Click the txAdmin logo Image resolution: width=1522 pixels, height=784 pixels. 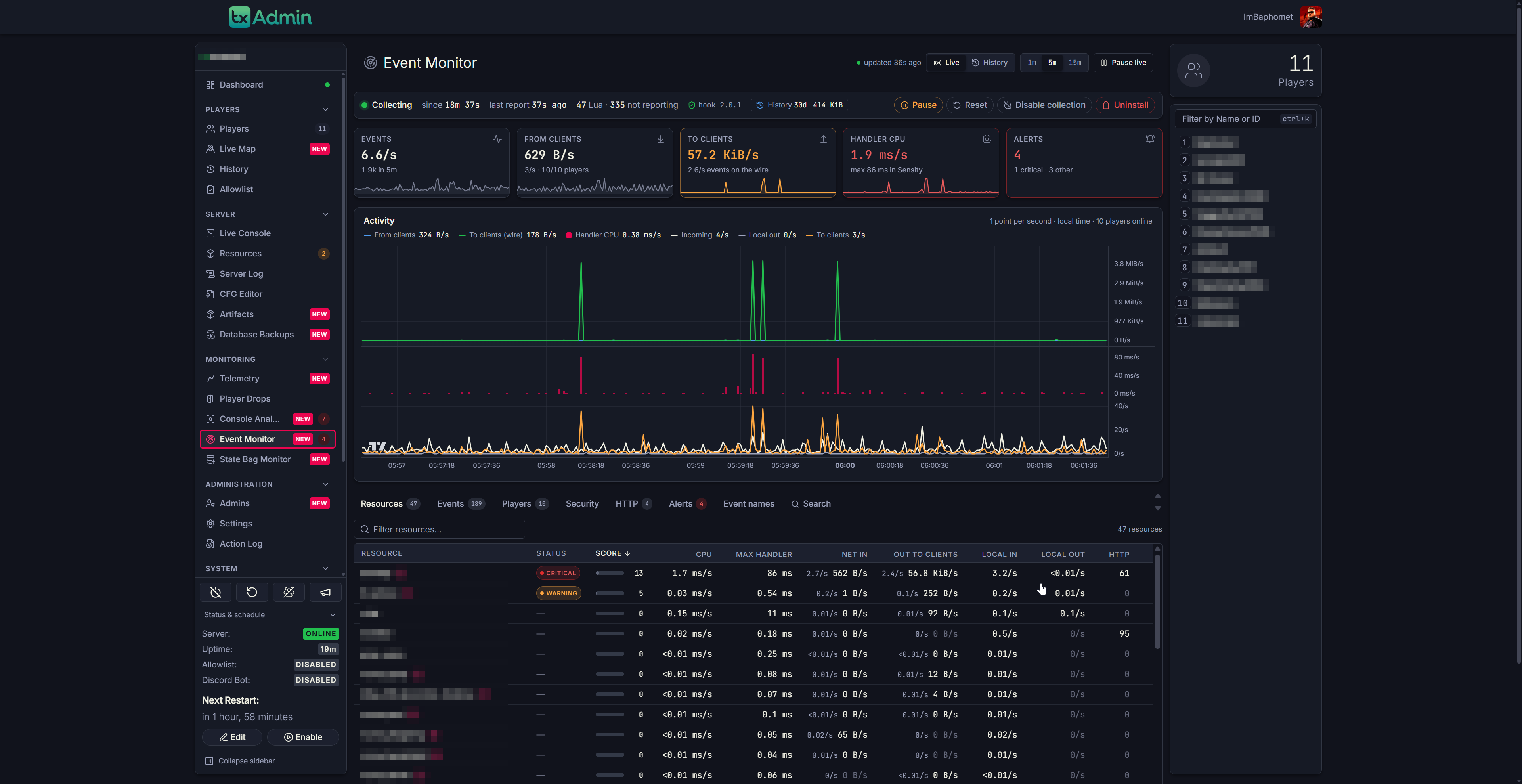(x=270, y=17)
